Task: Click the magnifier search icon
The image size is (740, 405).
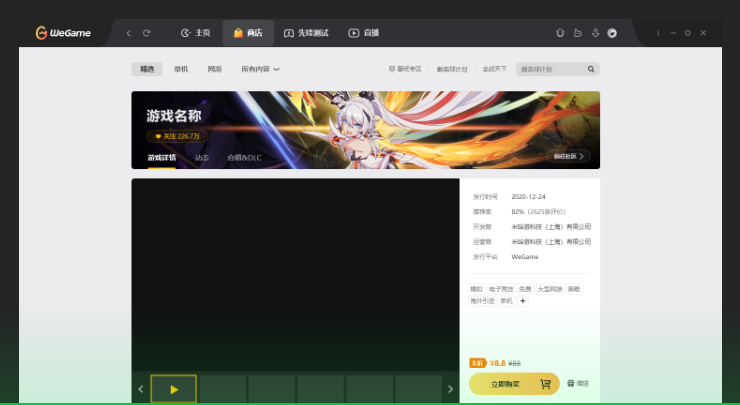Action: tap(591, 69)
